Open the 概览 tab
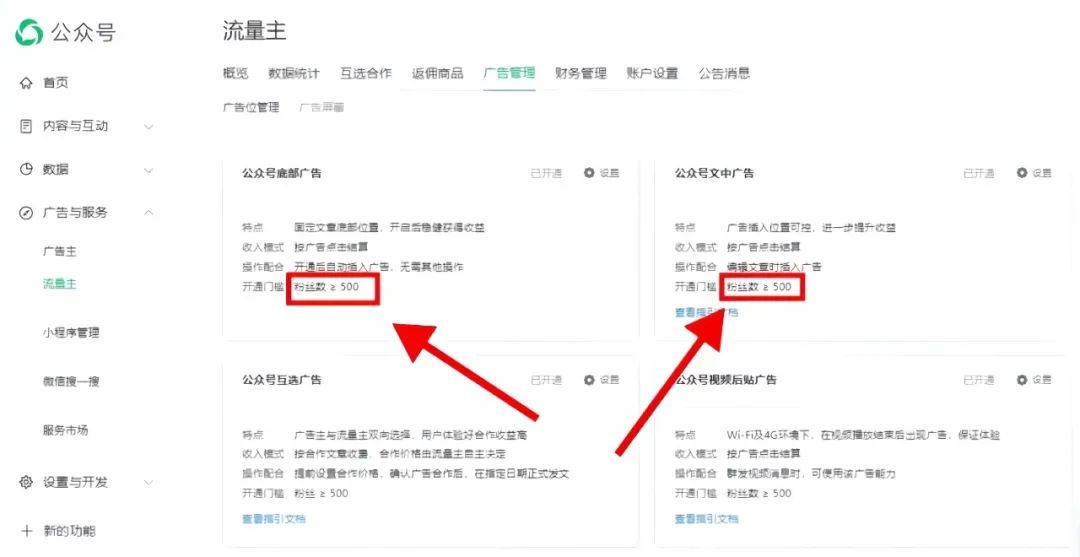This screenshot has height=557, width=1080. click(x=236, y=74)
